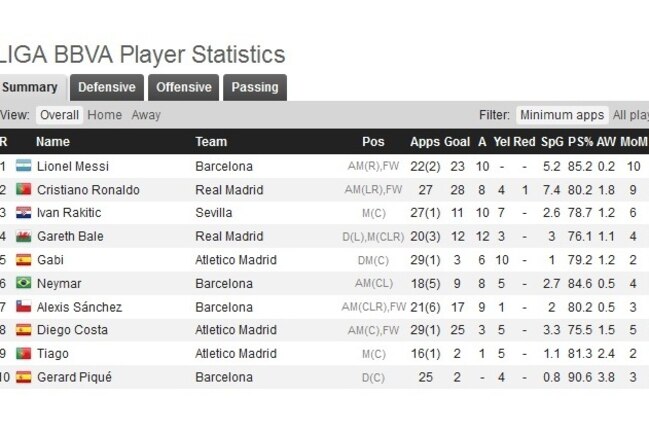
Task: Open Atletico Madrid team link for Diego Costa
Action: (236, 330)
